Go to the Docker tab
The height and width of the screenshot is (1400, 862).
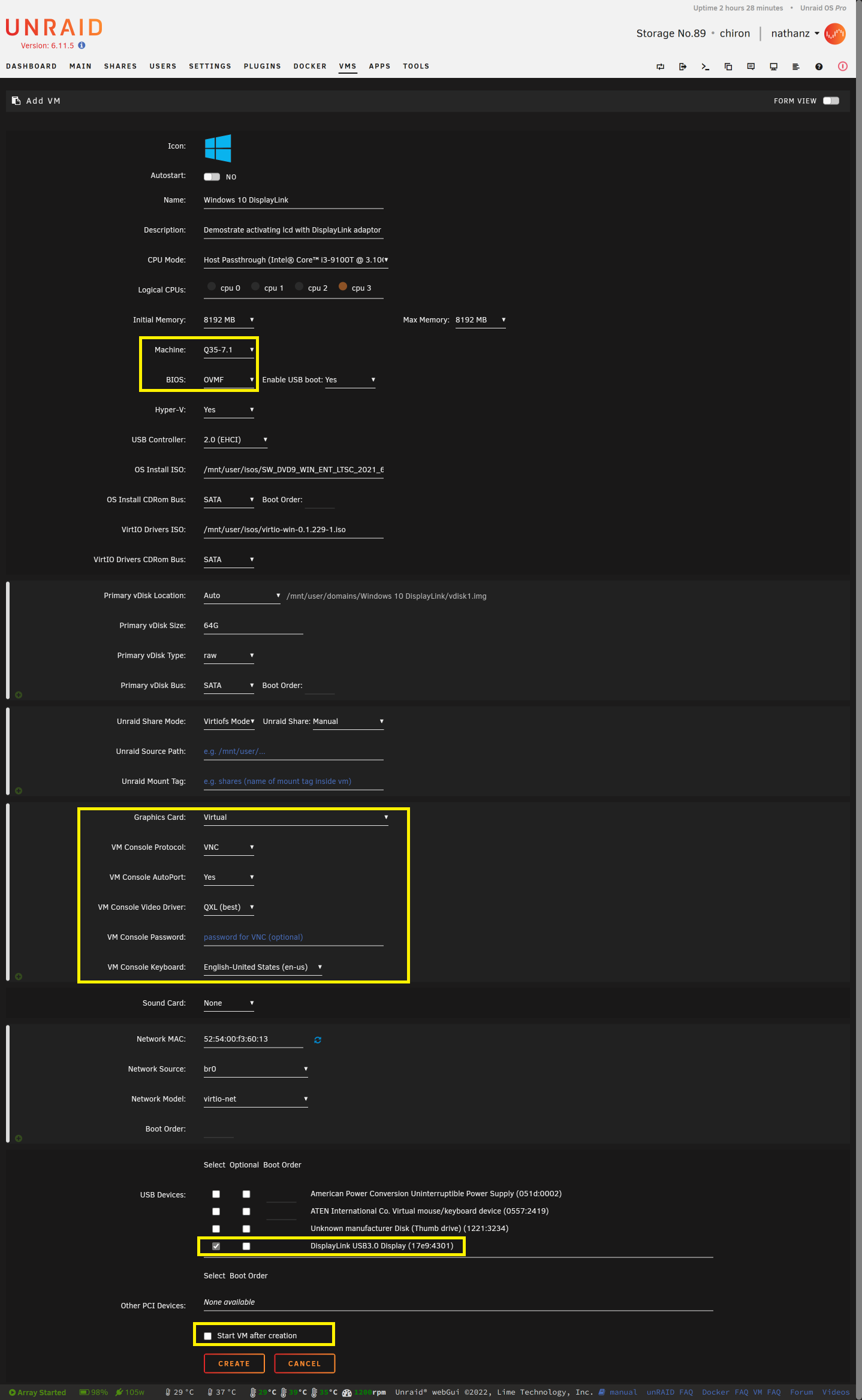310,67
